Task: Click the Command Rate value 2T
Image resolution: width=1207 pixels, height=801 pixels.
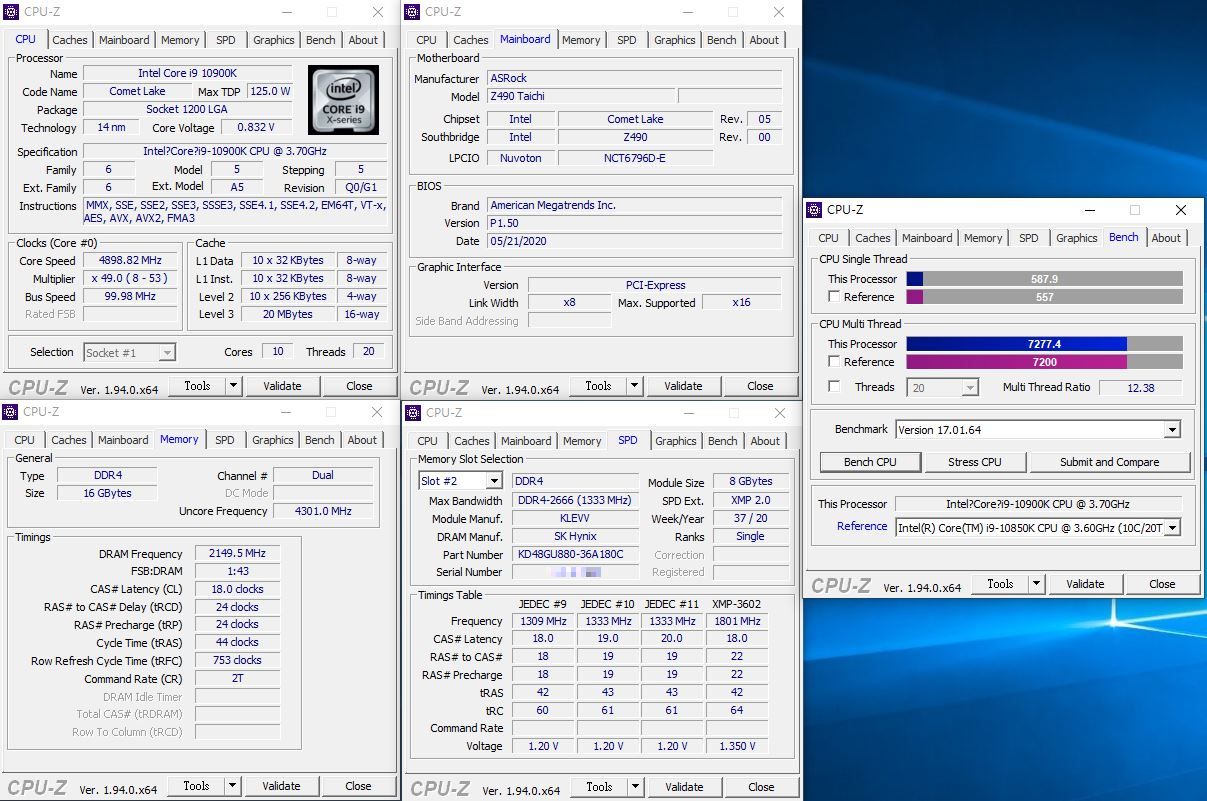Action: tap(237, 679)
